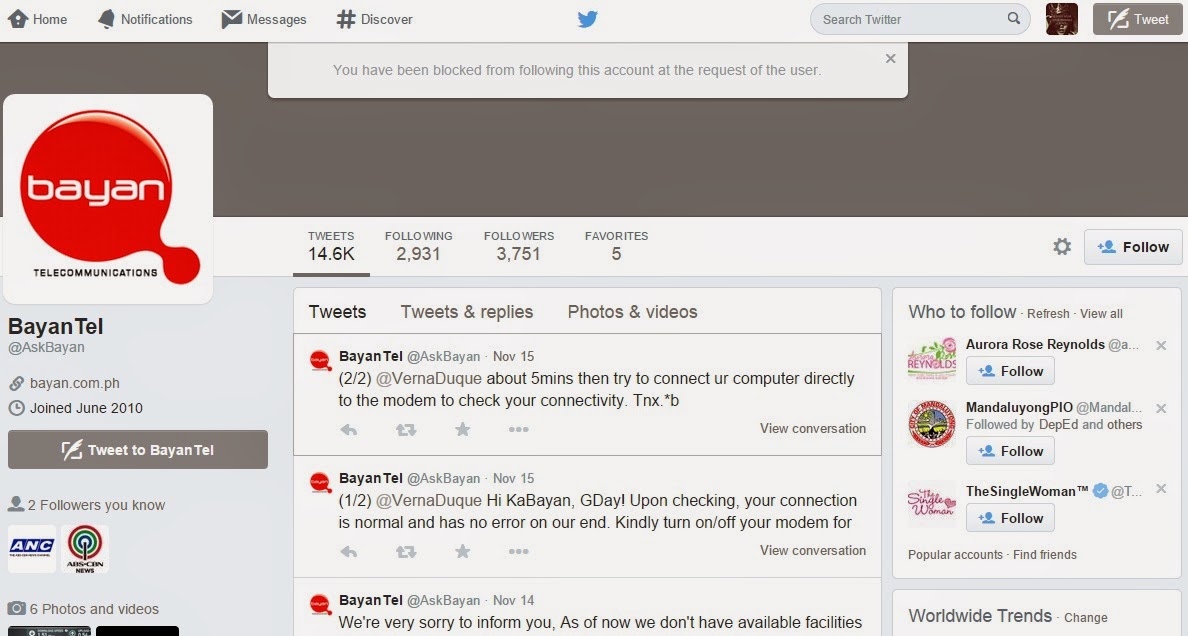Switch to Tweets & replies tab
The width and height of the screenshot is (1188, 636).
(x=467, y=312)
